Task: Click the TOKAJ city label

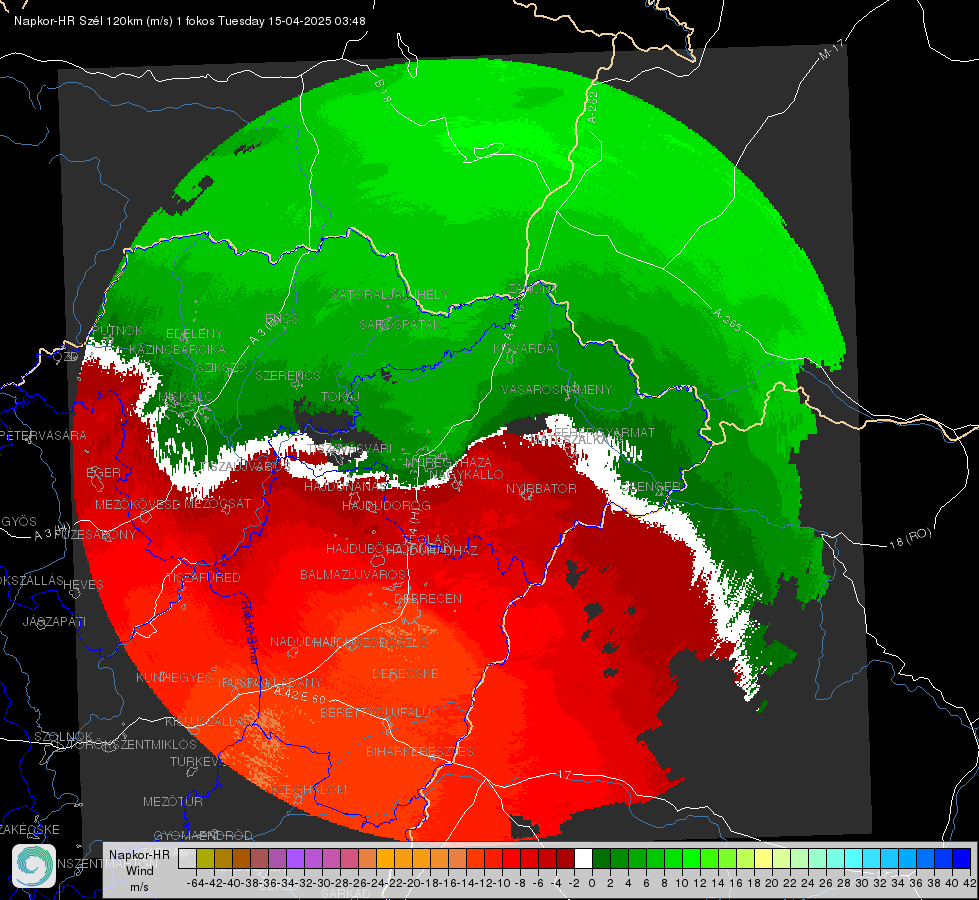Action: pos(340,397)
